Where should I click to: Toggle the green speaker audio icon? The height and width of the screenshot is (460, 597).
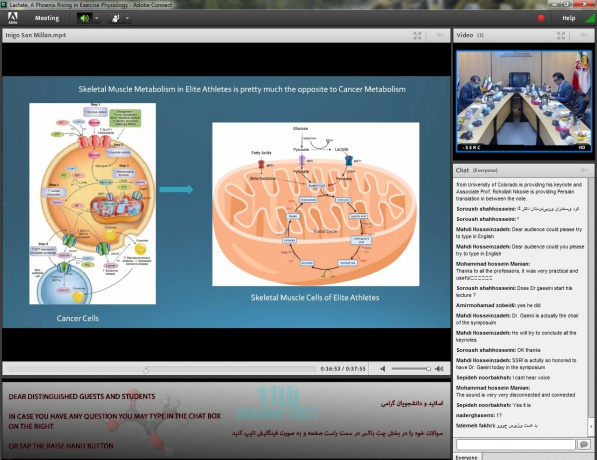coord(84,18)
